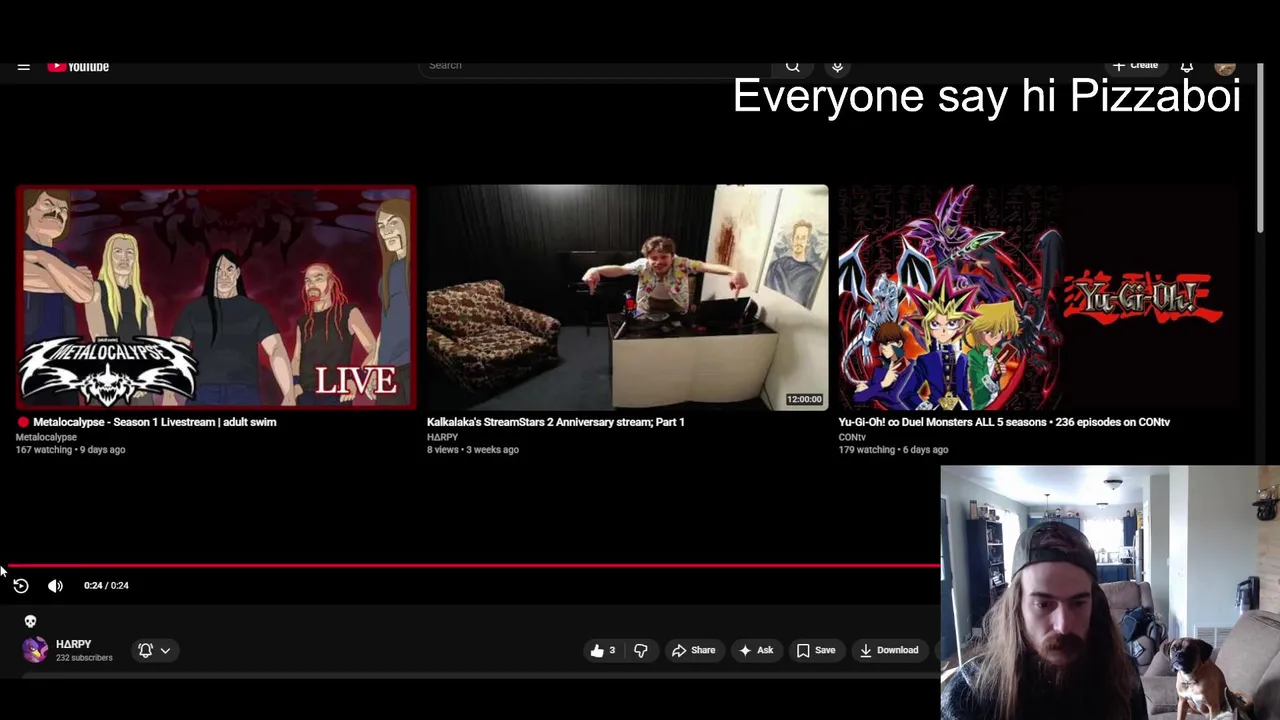Open the Kalkalaka's StreamStars 2 thumbnail
This screenshot has width=1280, height=720.
627,297
